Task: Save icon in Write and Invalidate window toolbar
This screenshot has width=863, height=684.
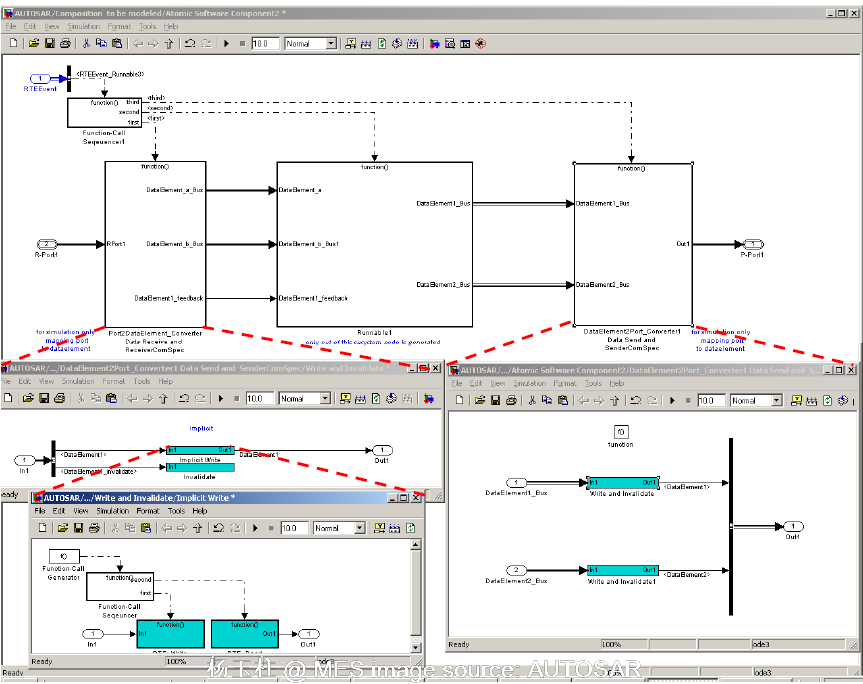Action: tap(44, 398)
